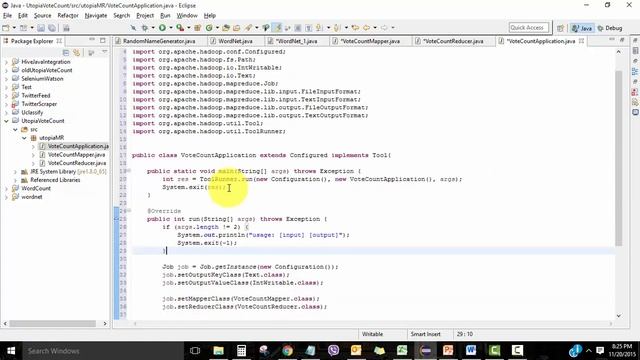Click the editor vertical scrollbar thumb
The width and height of the screenshot is (640, 360).
click(x=619, y=157)
